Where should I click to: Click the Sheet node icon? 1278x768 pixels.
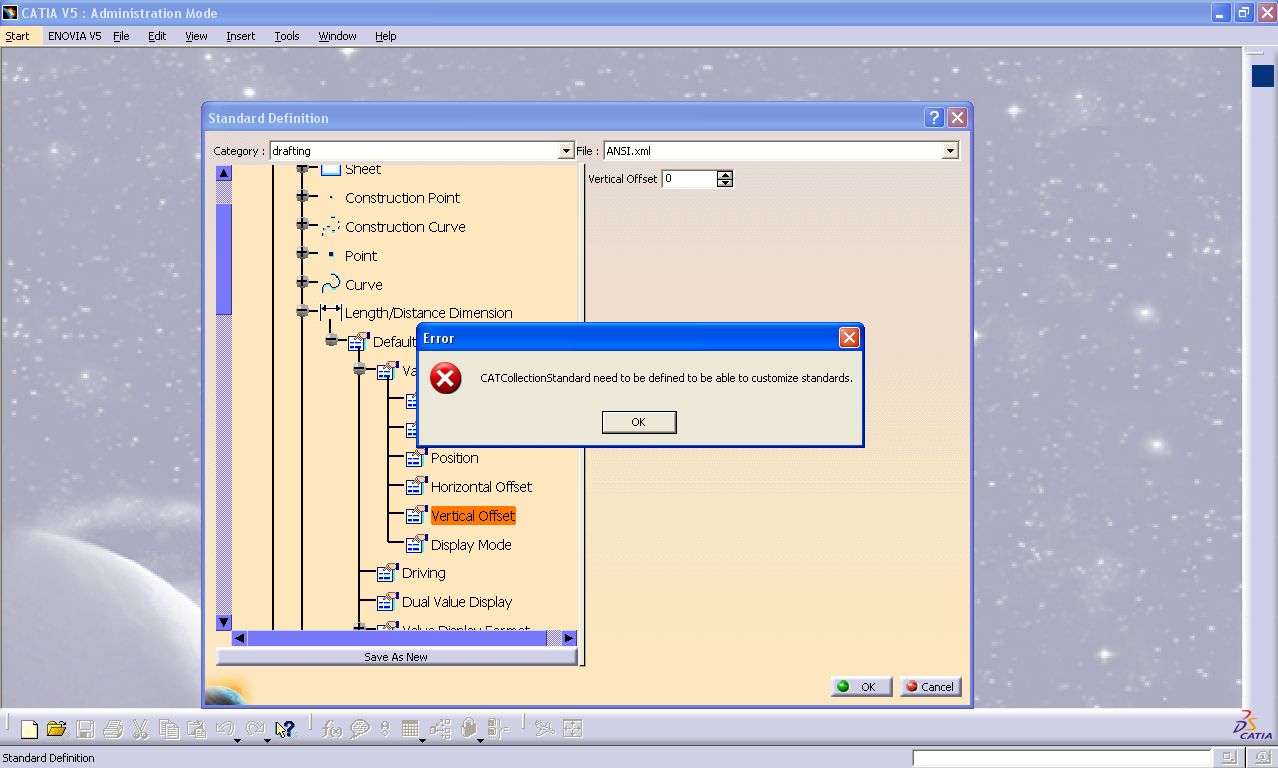click(330, 169)
